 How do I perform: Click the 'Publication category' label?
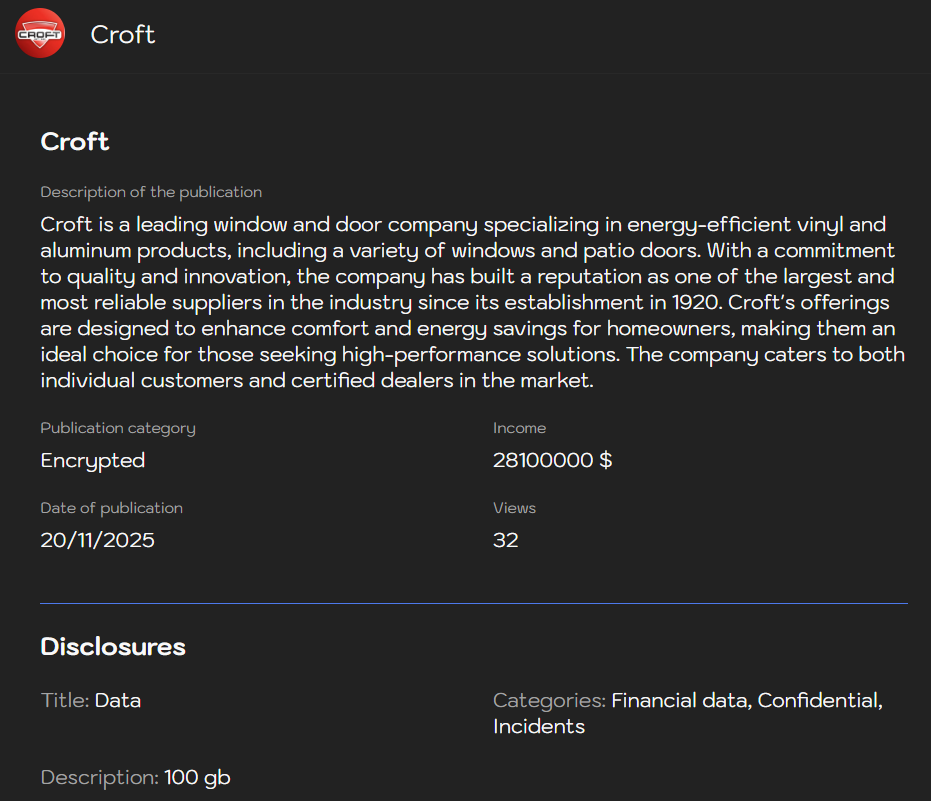[118, 428]
